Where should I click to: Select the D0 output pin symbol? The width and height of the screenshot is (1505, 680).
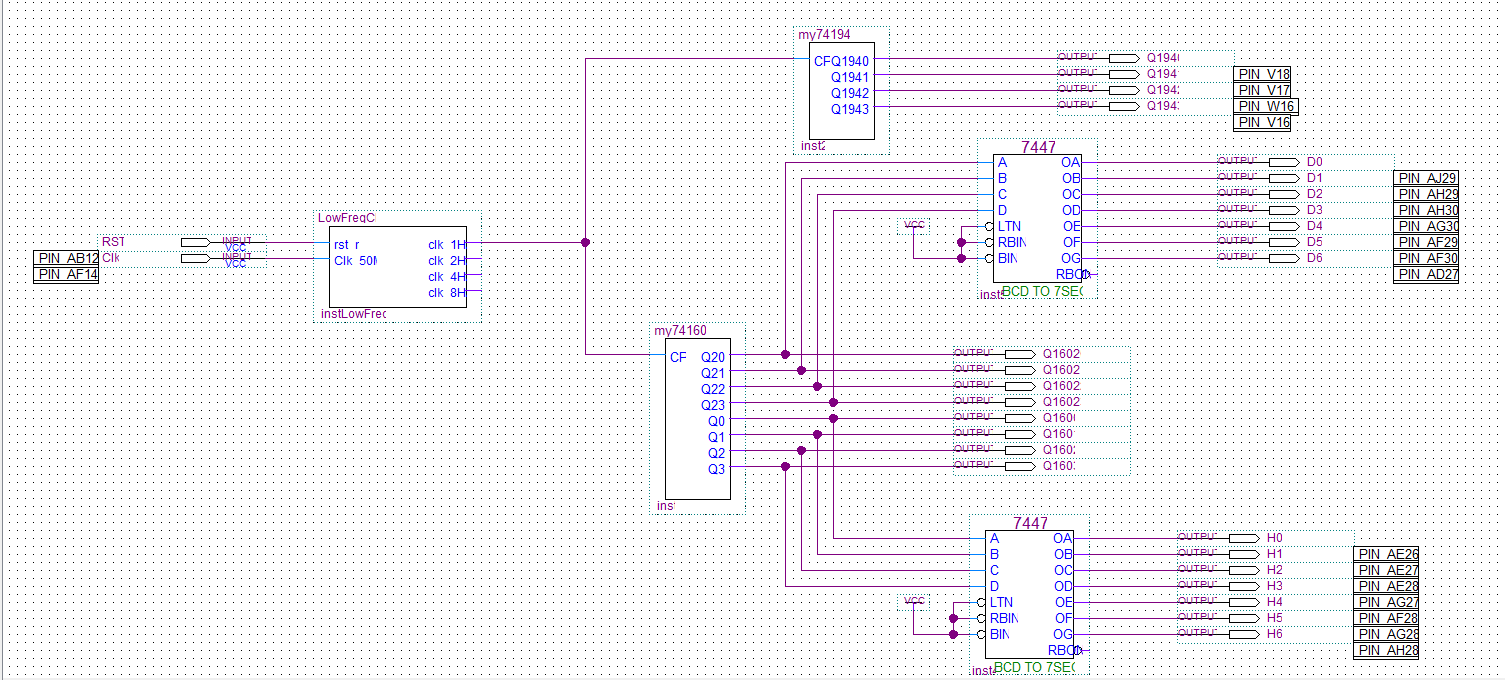click(x=1283, y=162)
